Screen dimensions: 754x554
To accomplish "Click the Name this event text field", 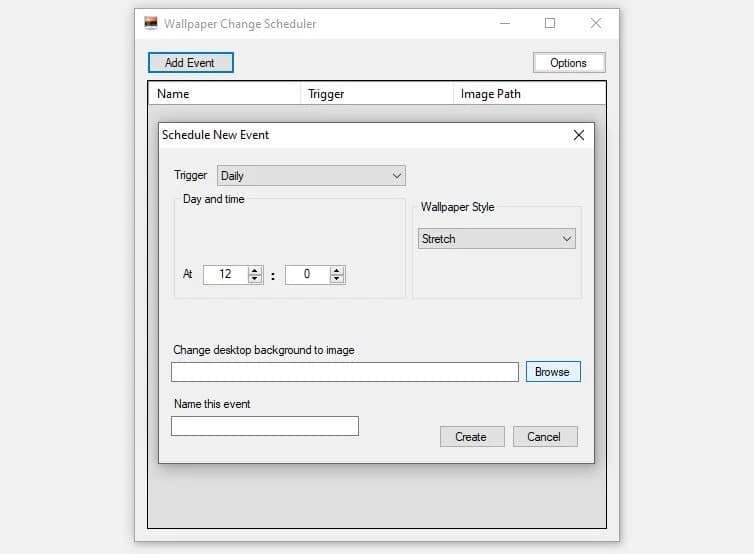I will [x=265, y=426].
